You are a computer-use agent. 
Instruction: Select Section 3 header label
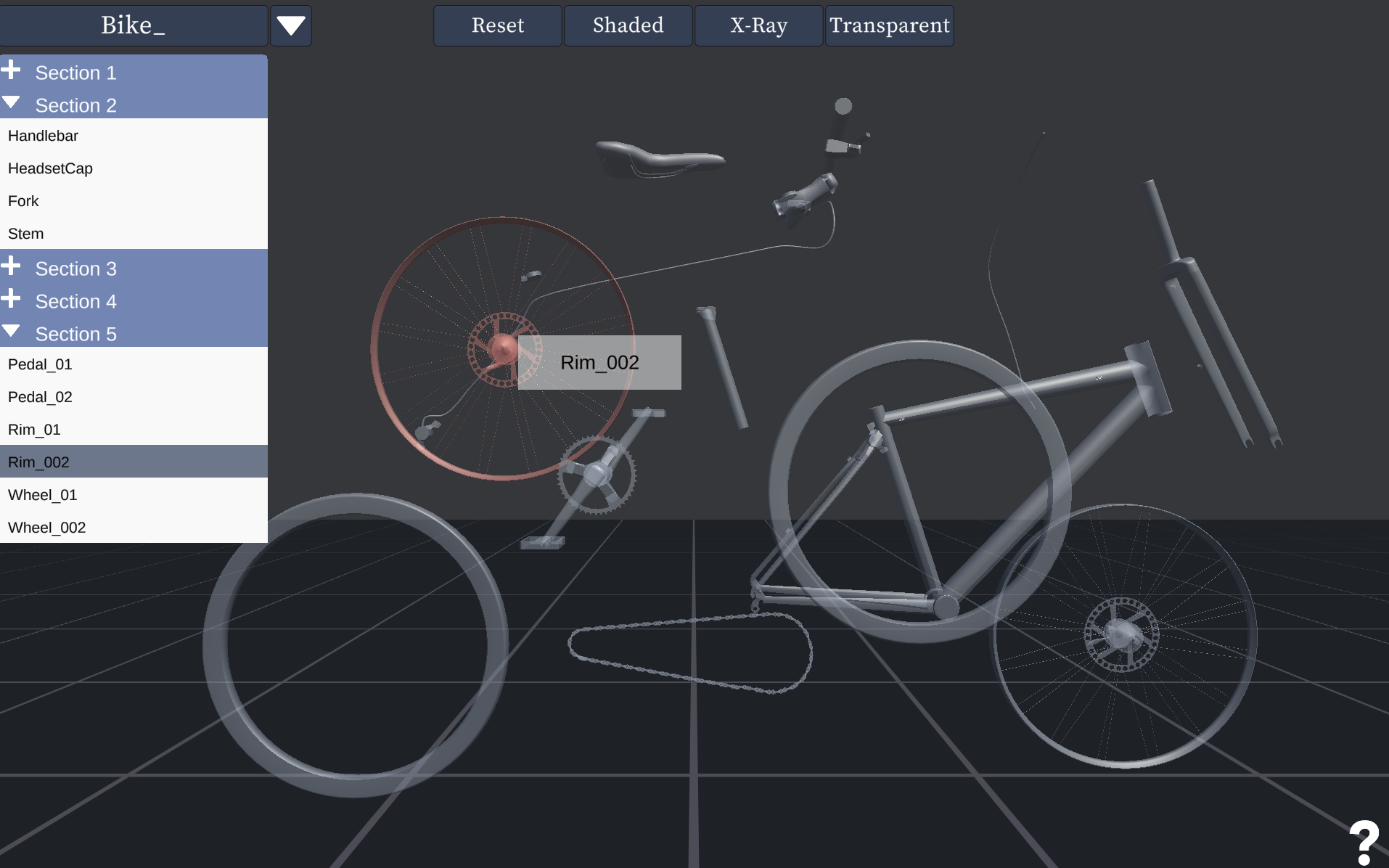[76, 269]
